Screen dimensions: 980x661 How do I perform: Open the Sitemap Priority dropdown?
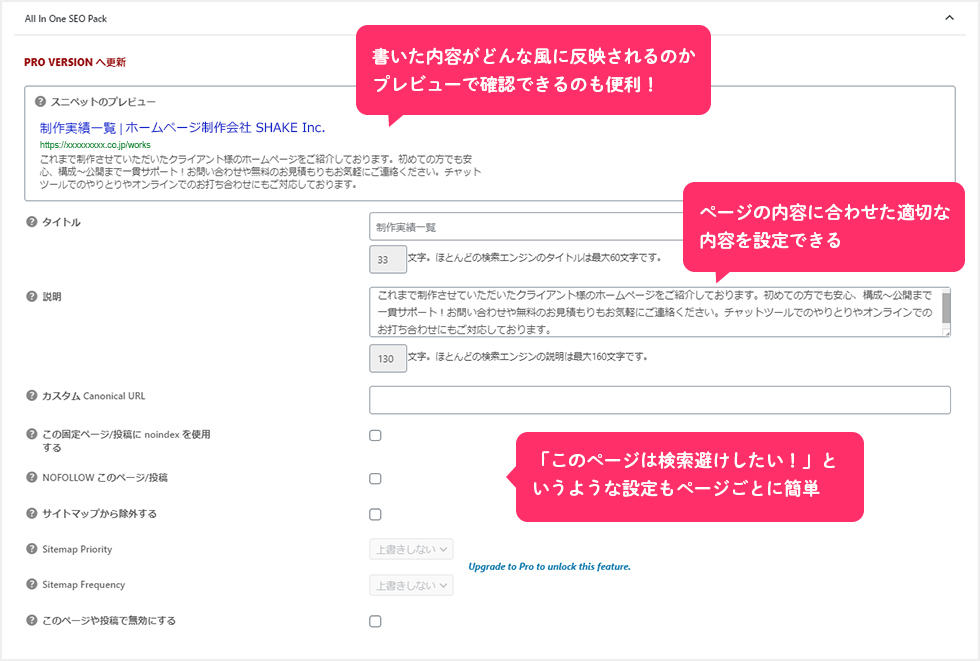point(411,549)
